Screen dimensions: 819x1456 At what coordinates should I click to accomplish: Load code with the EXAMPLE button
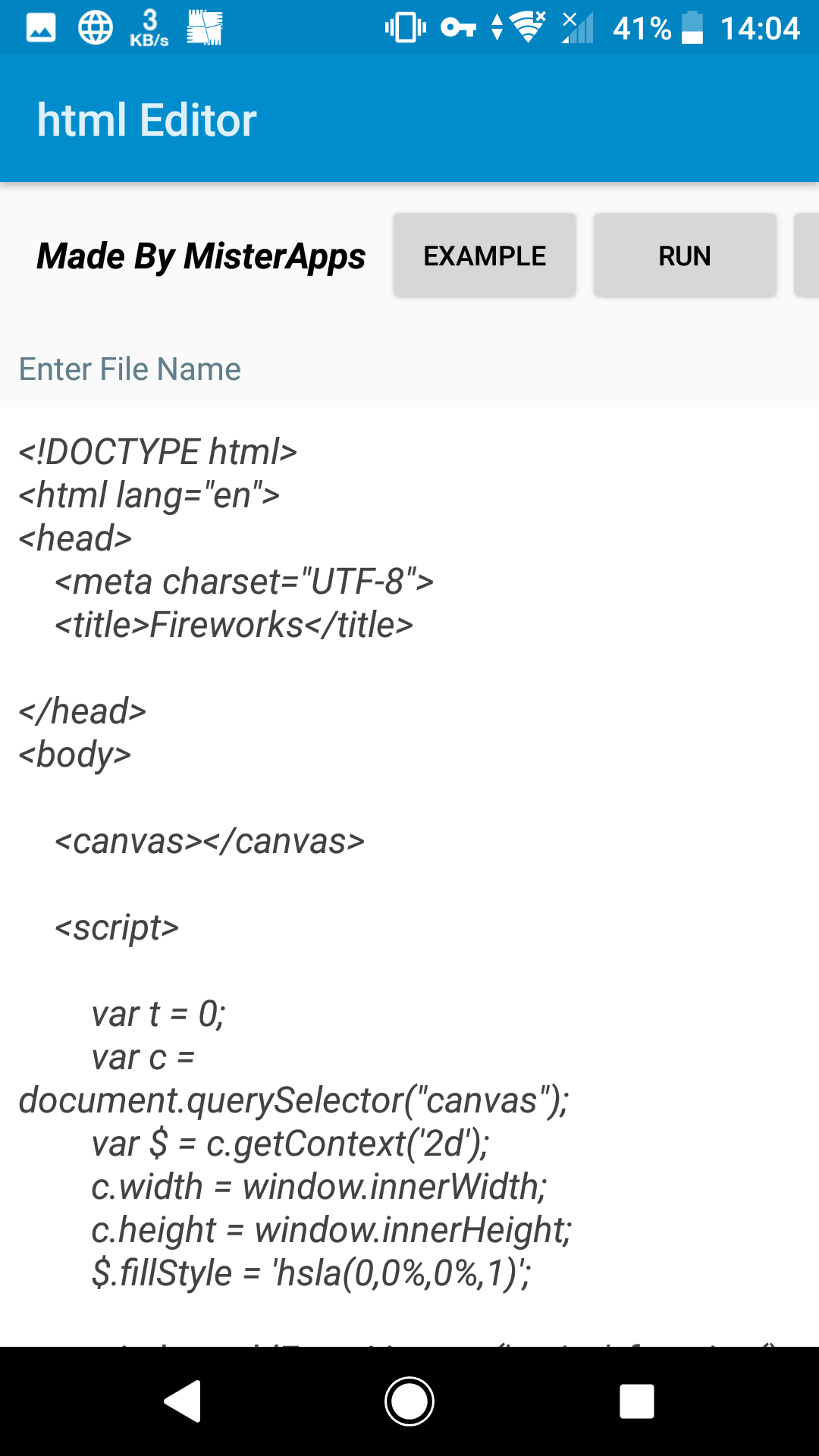[485, 256]
